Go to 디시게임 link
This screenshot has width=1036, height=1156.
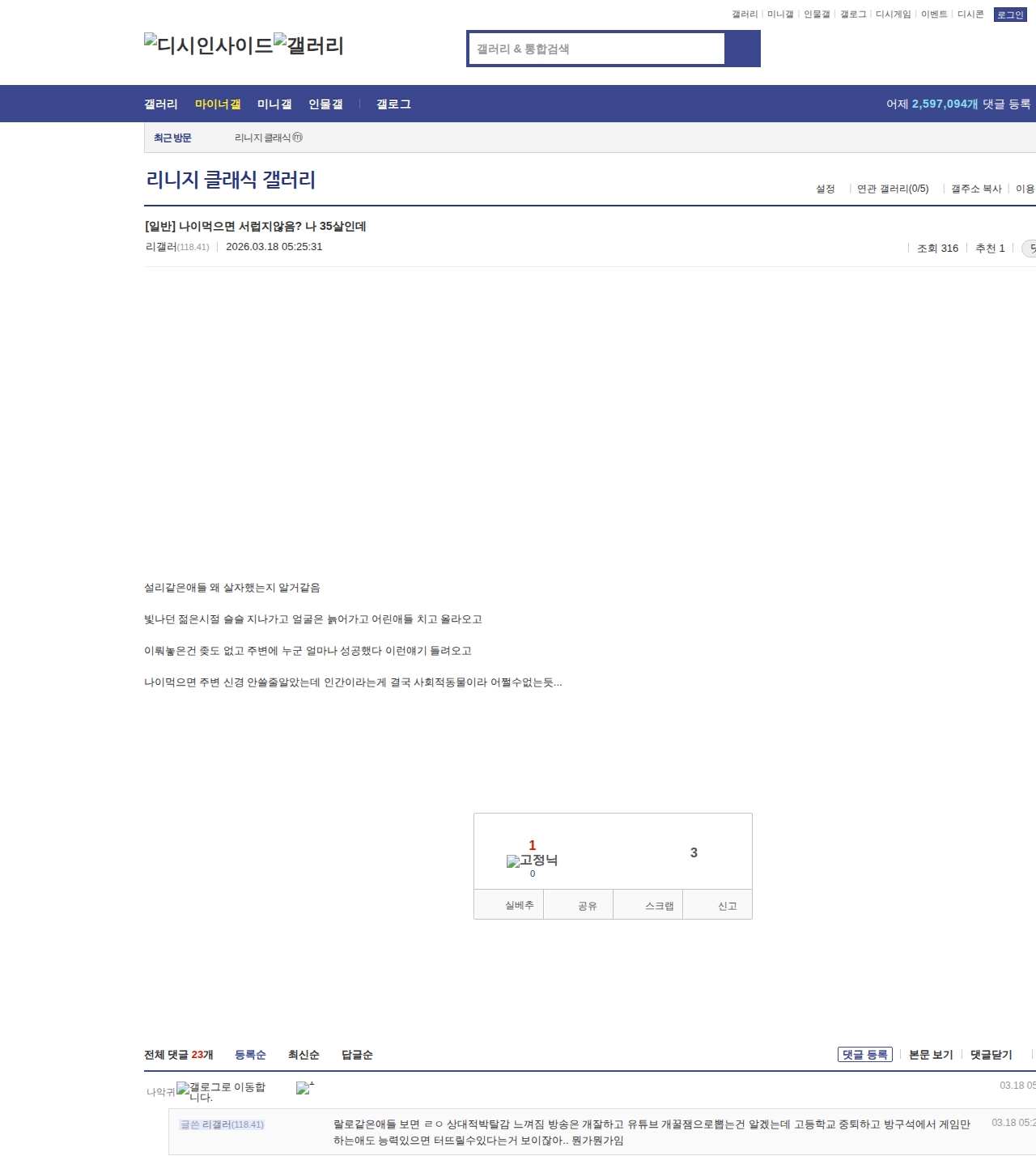click(x=894, y=15)
